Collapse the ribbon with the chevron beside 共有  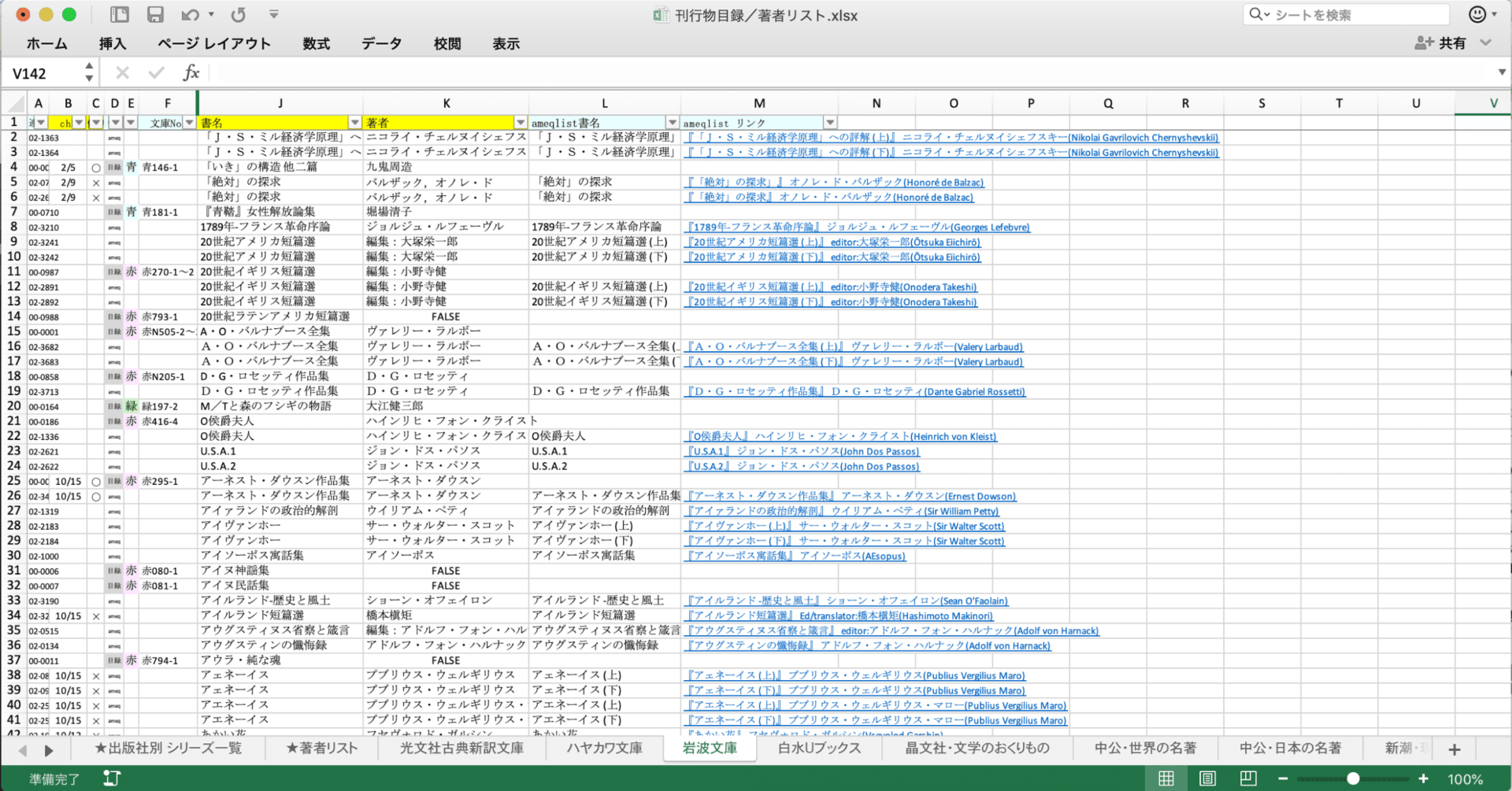tap(1486, 43)
